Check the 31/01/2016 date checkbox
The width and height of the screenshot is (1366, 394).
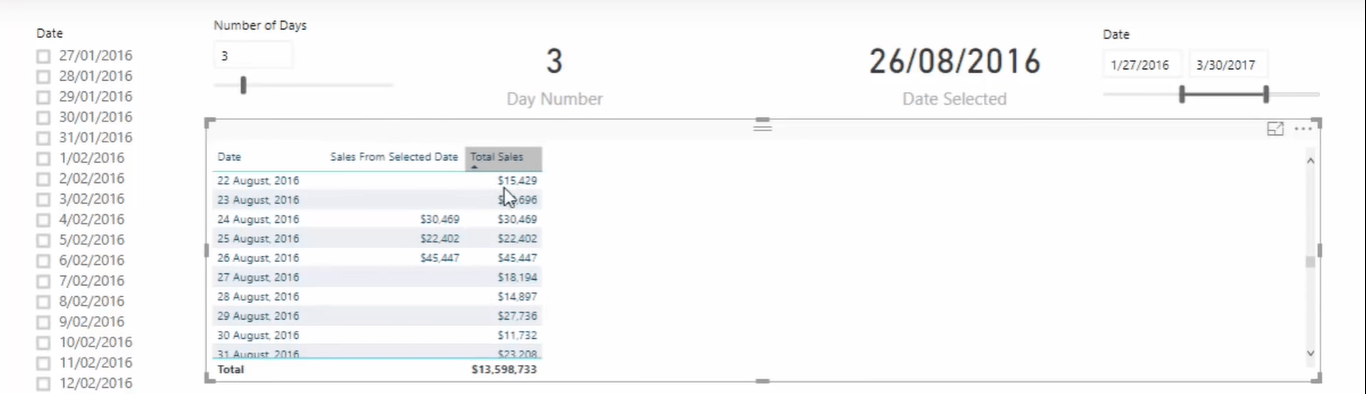tap(43, 139)
